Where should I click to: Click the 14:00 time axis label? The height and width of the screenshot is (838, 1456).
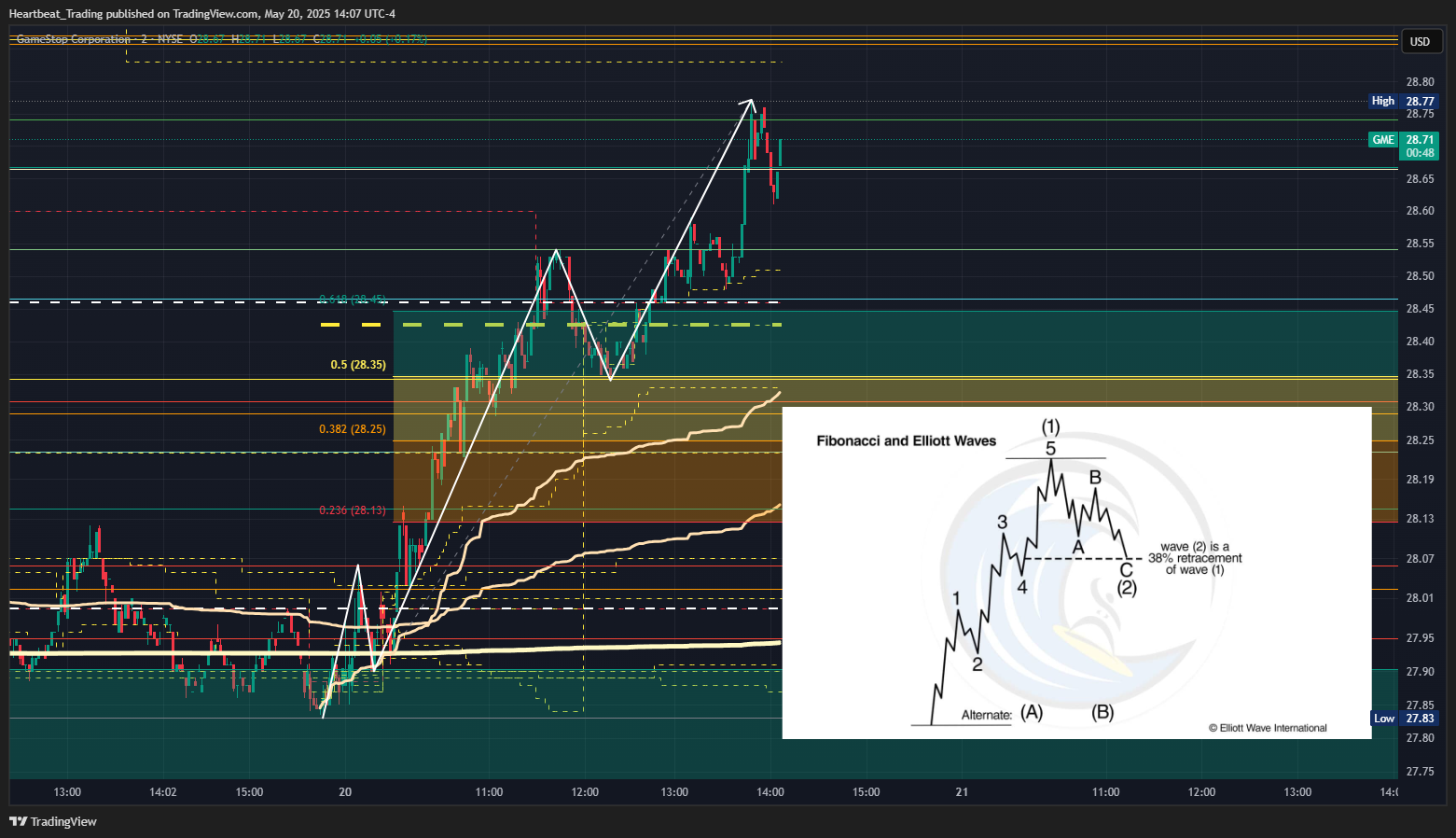pyautogui.click(x=770, y=792)
